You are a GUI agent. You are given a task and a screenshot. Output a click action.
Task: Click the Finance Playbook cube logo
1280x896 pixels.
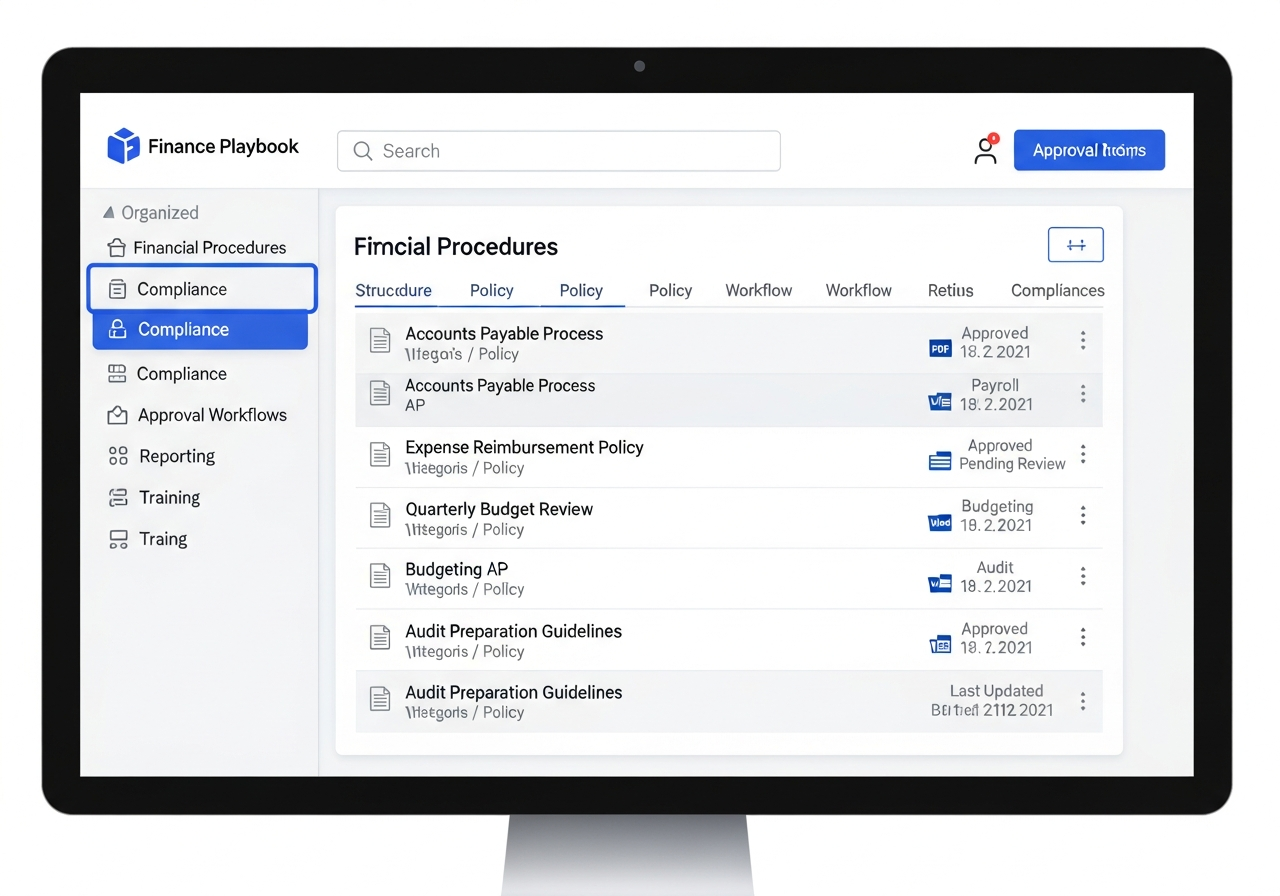(x=123, y=146)
